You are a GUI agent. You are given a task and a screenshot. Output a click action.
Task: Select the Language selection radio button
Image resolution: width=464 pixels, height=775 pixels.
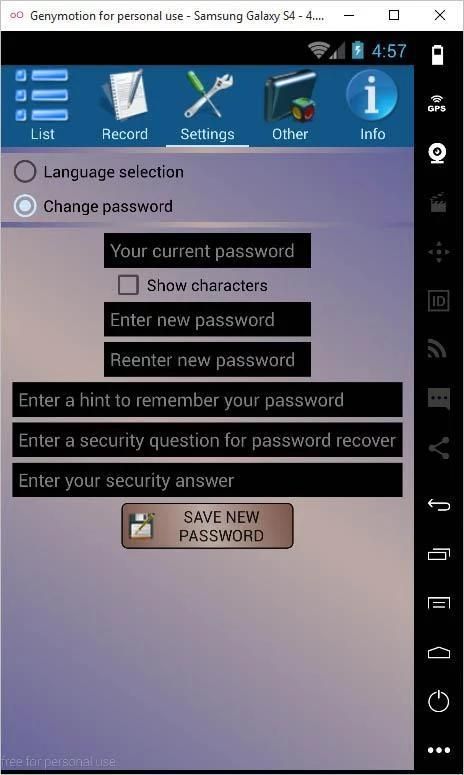point(25,172)
